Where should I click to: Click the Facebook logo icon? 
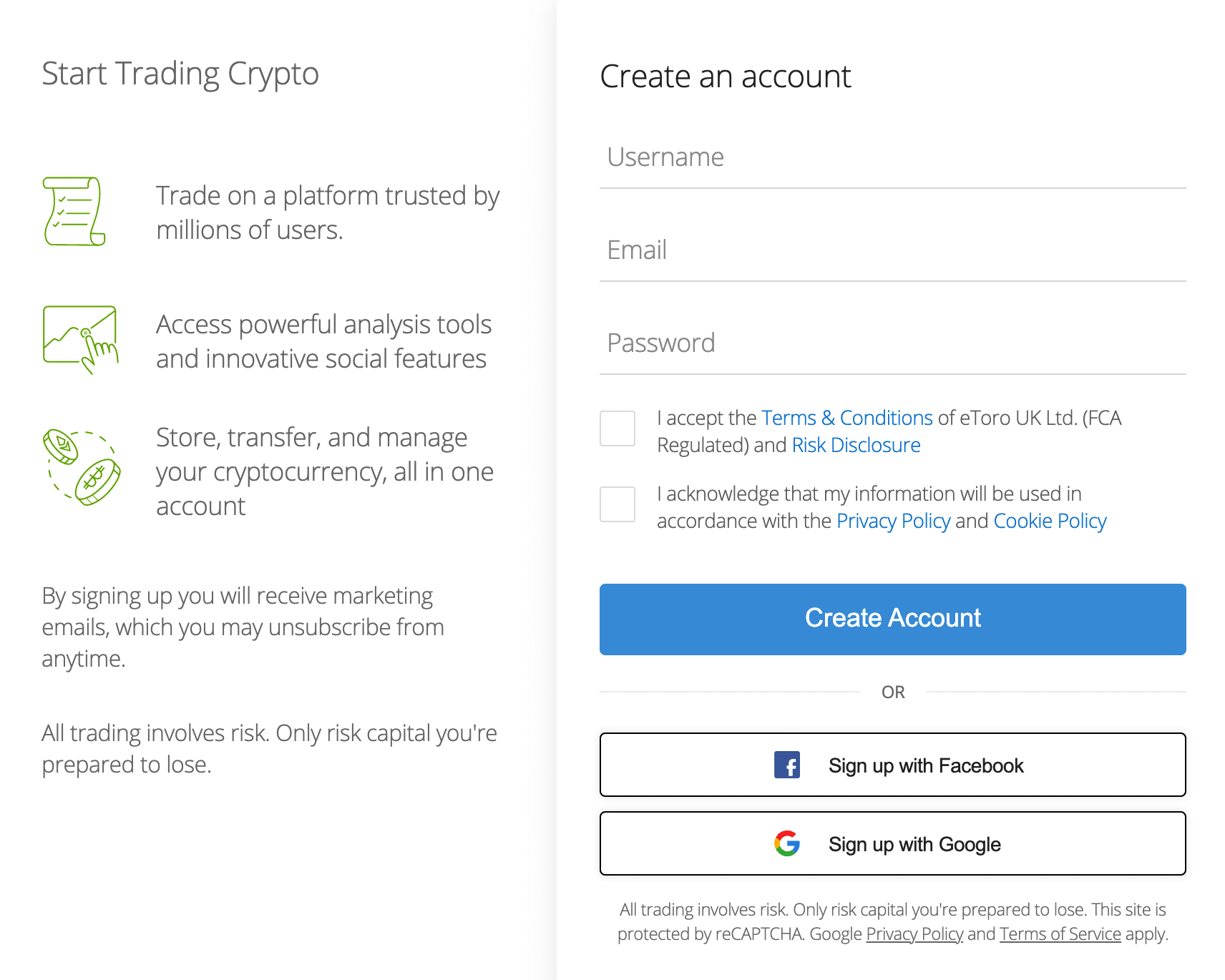point(787,765)
